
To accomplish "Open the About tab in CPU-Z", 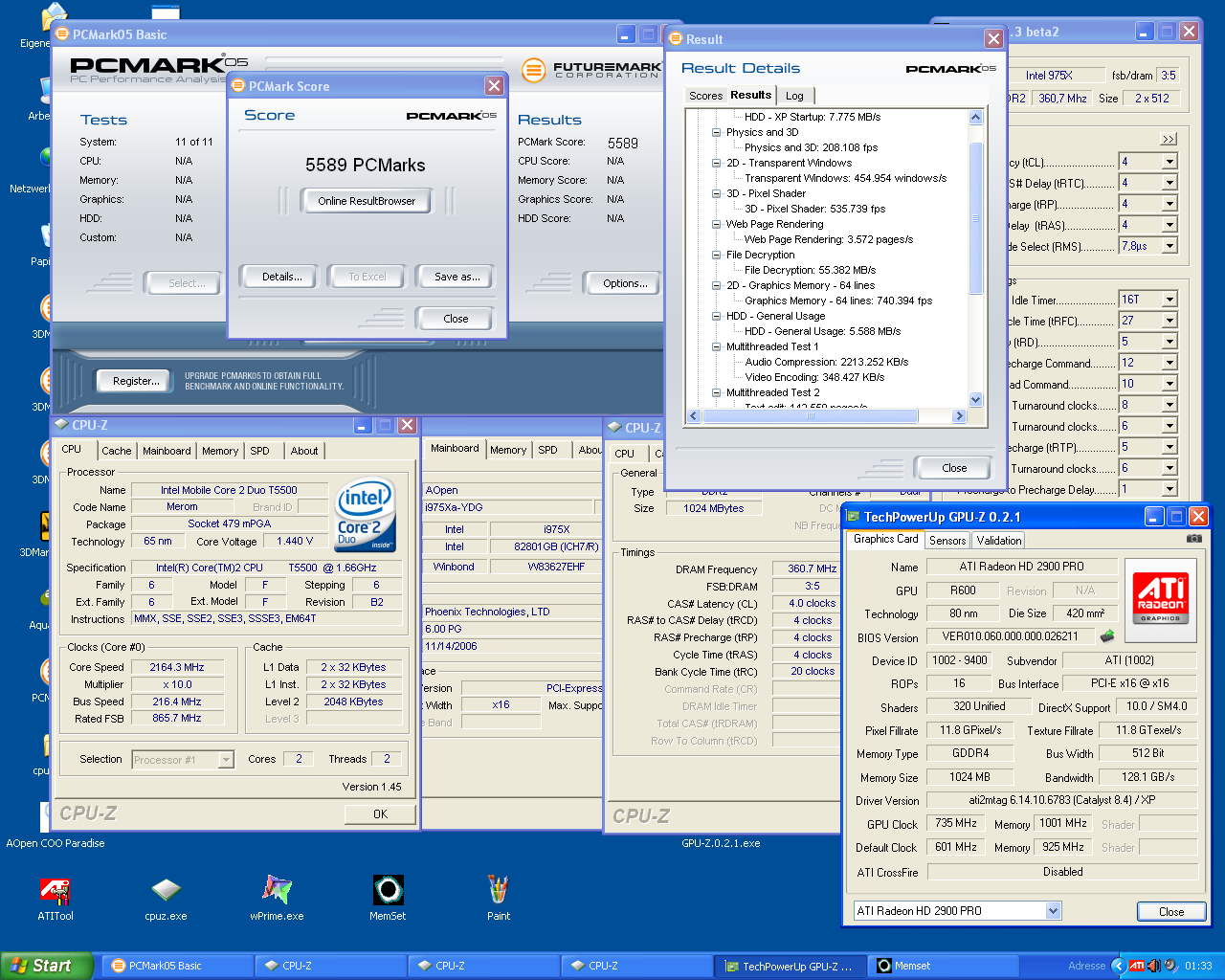I will (304, 451).
